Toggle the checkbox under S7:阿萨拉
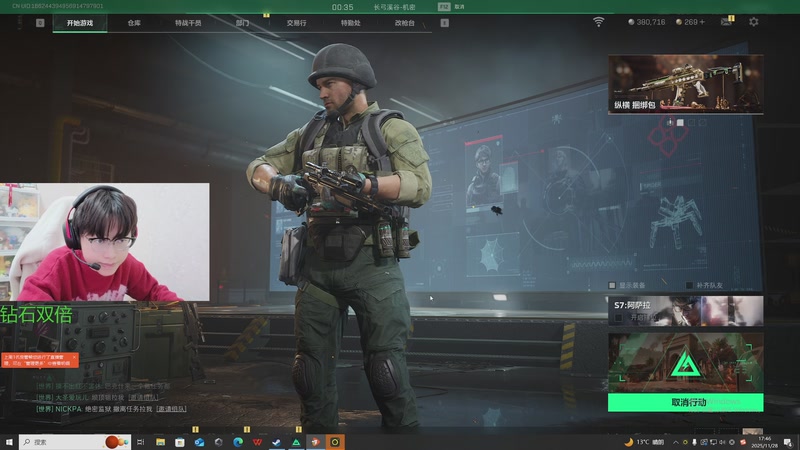Screen dimensions: 800x450 pos(618,318)
